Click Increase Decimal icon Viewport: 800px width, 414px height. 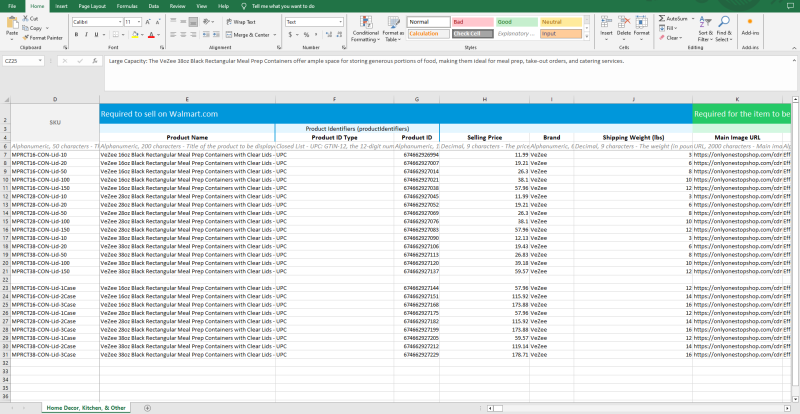(328, 35)
